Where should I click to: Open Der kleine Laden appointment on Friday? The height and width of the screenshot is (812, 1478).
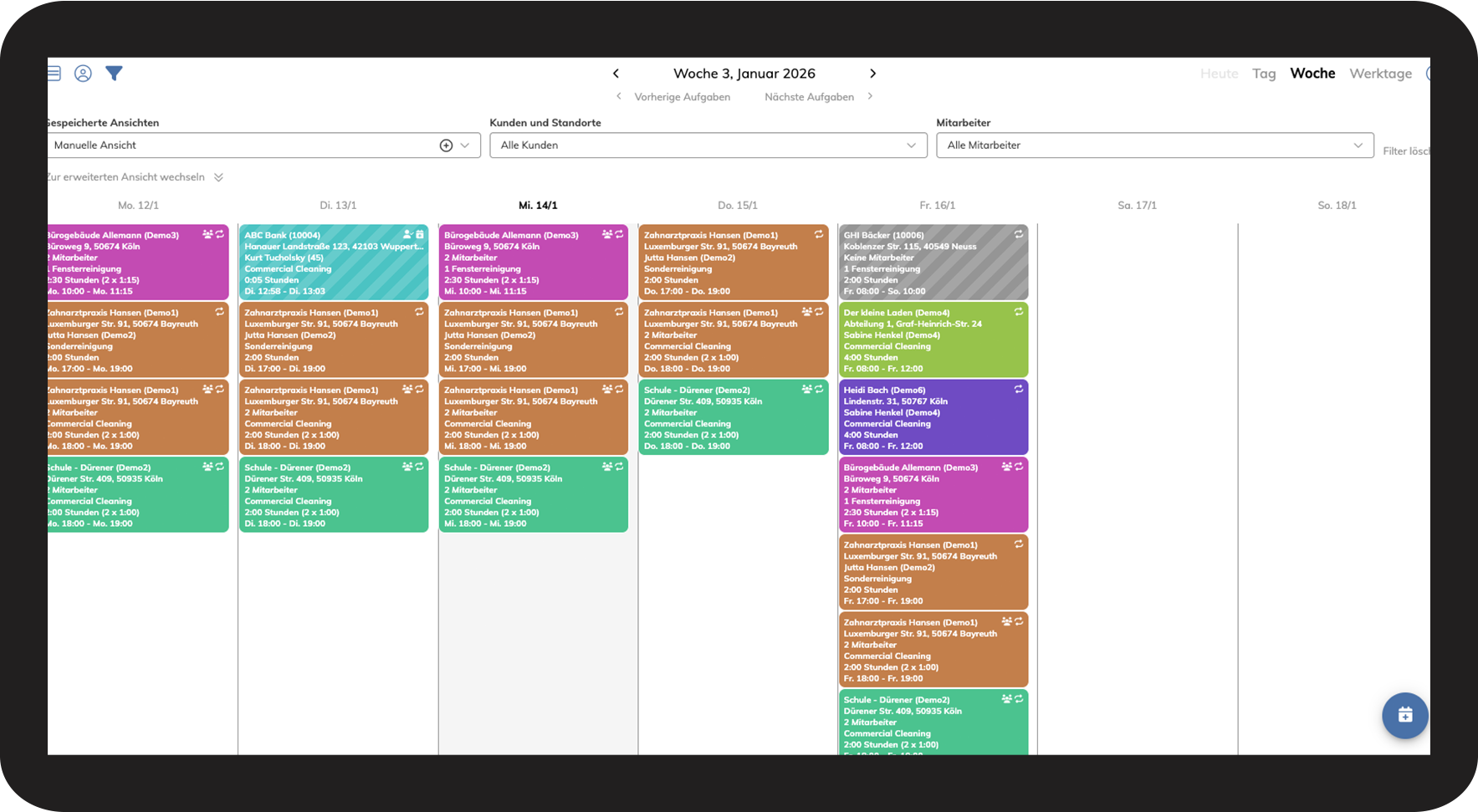point(933,340)
